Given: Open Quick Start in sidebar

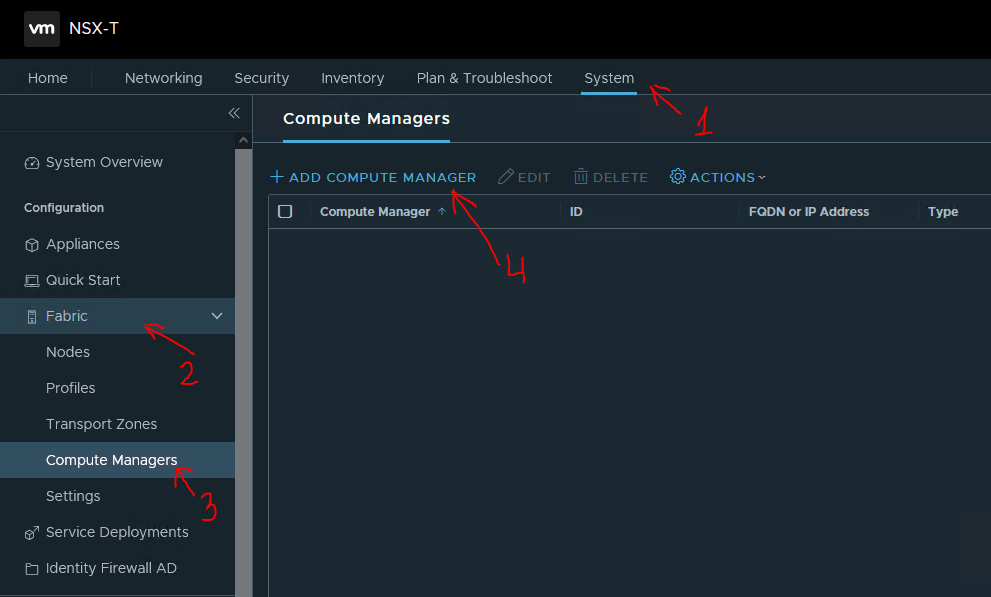Looking at the screenshot, I should [83, 280].
